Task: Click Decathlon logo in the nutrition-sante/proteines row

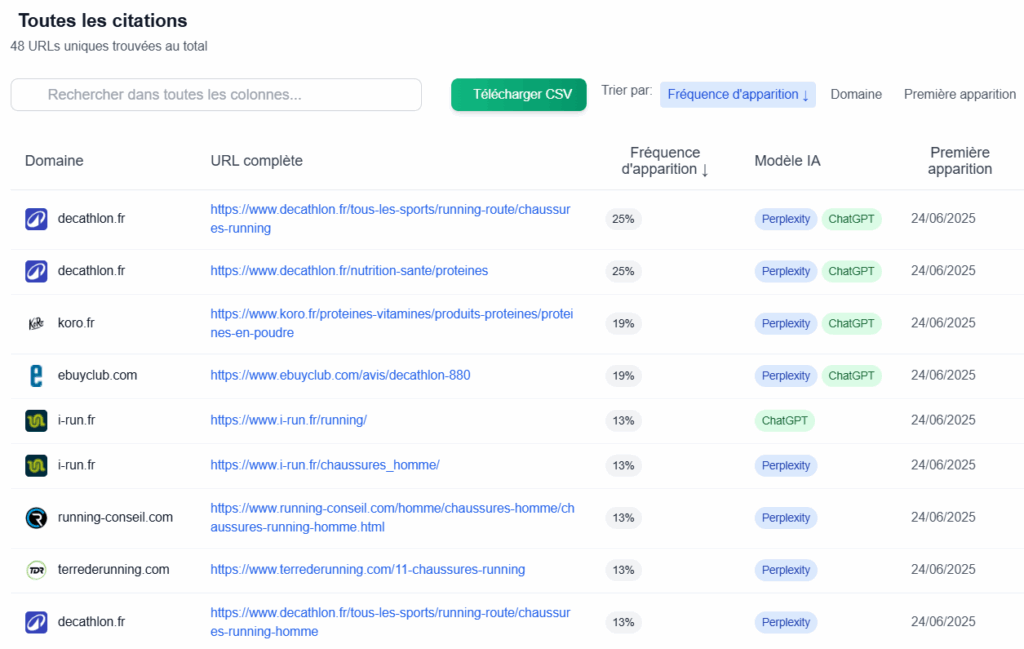Action: [36, 271]
